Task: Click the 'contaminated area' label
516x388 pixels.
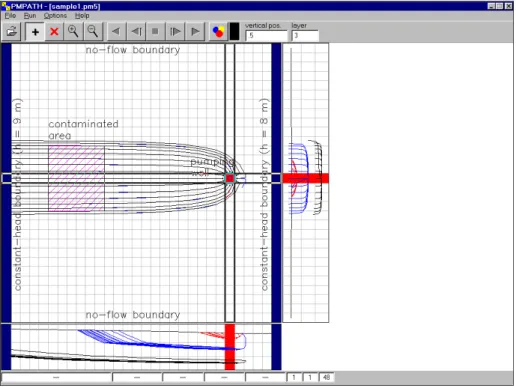Action: click(x=83, y=130)
